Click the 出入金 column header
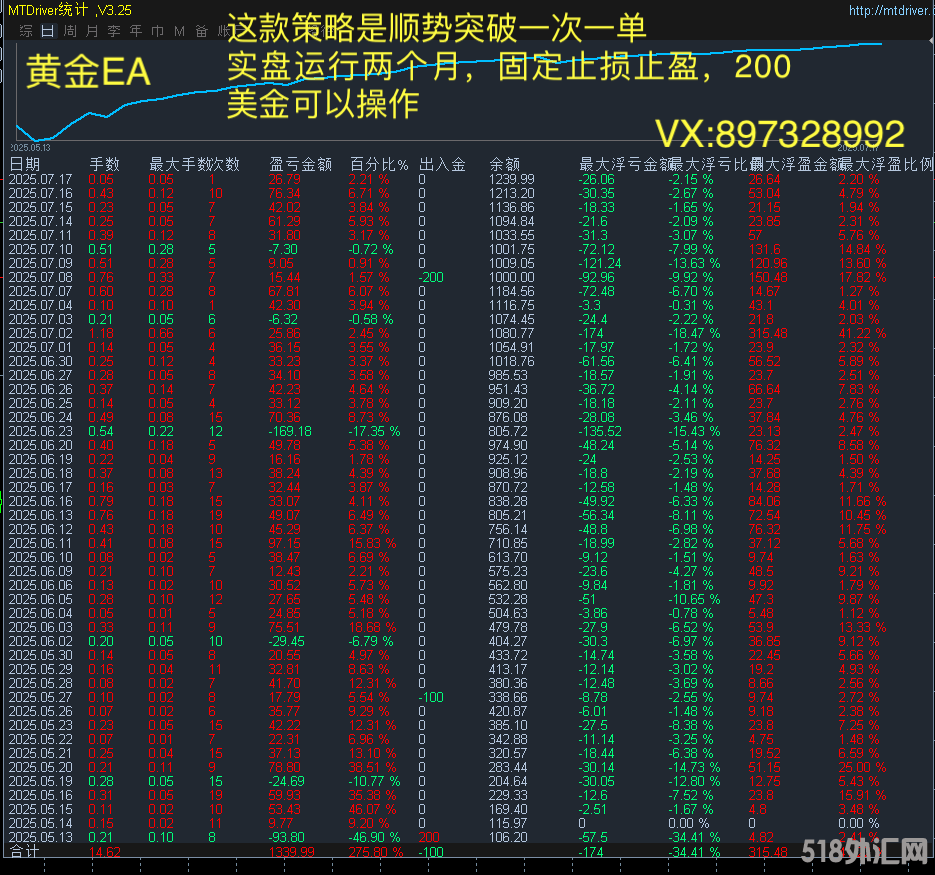The width and height of the screenshot is (935, 875). (442, 164)
